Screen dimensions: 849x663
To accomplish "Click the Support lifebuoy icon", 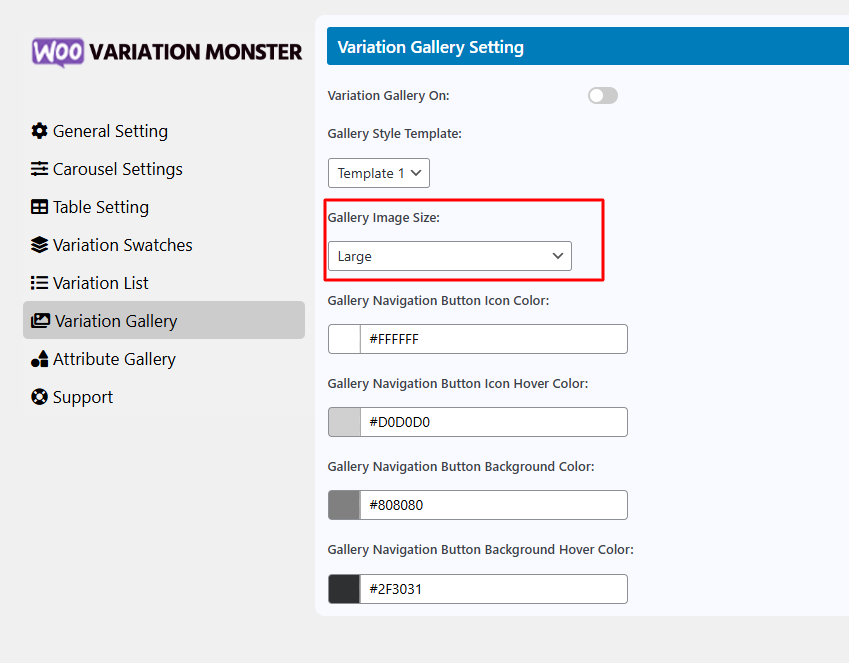I will pyautogui.click(x=39, y=396).
